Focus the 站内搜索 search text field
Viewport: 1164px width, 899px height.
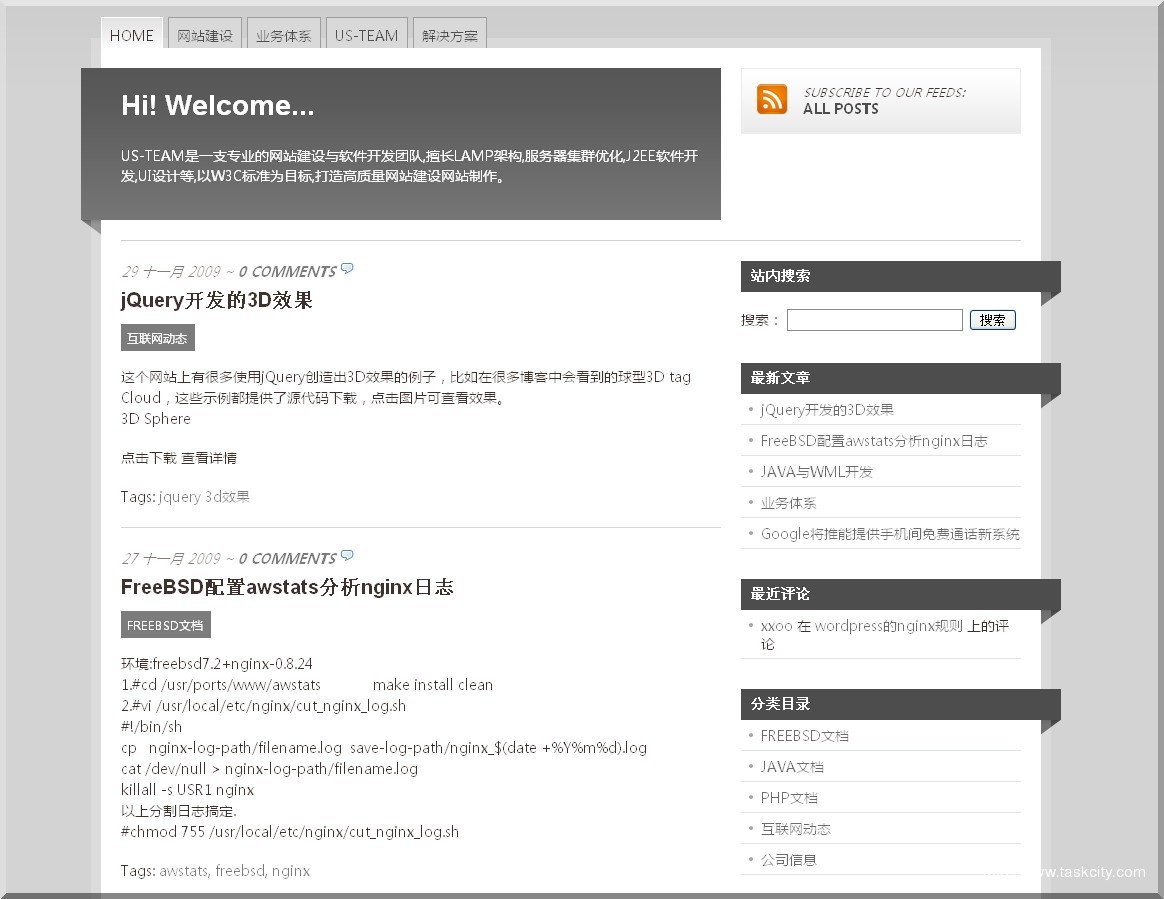click(874, 320)
